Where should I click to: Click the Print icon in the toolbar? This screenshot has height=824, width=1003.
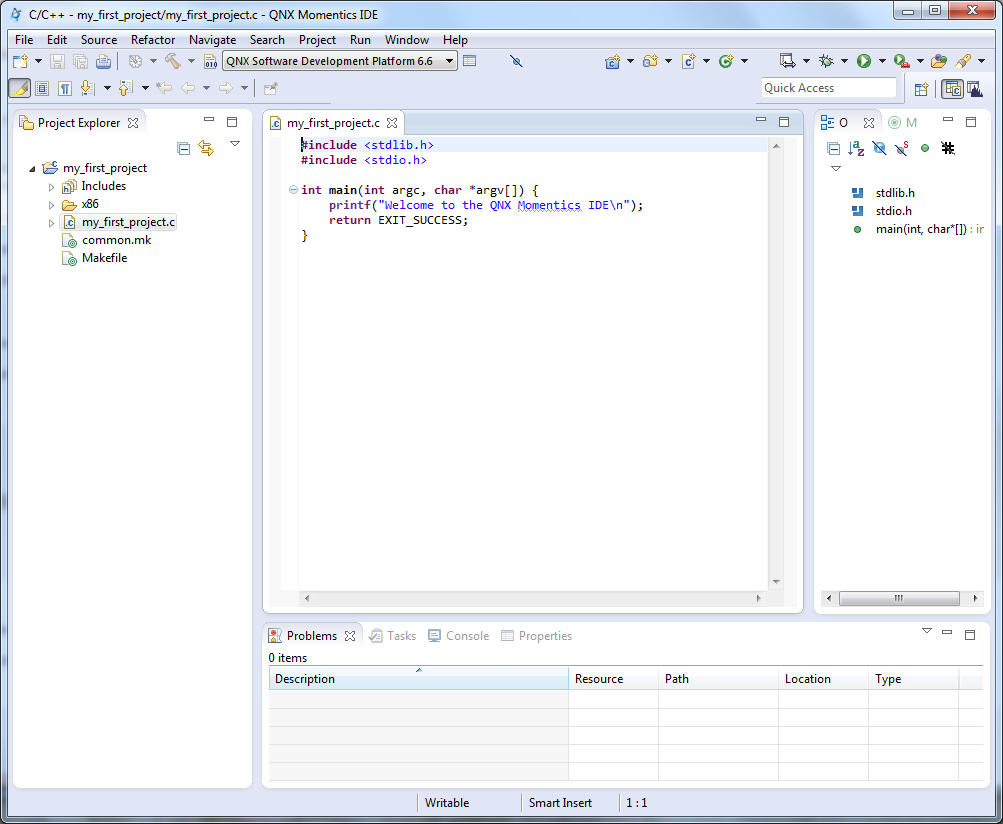103,61
